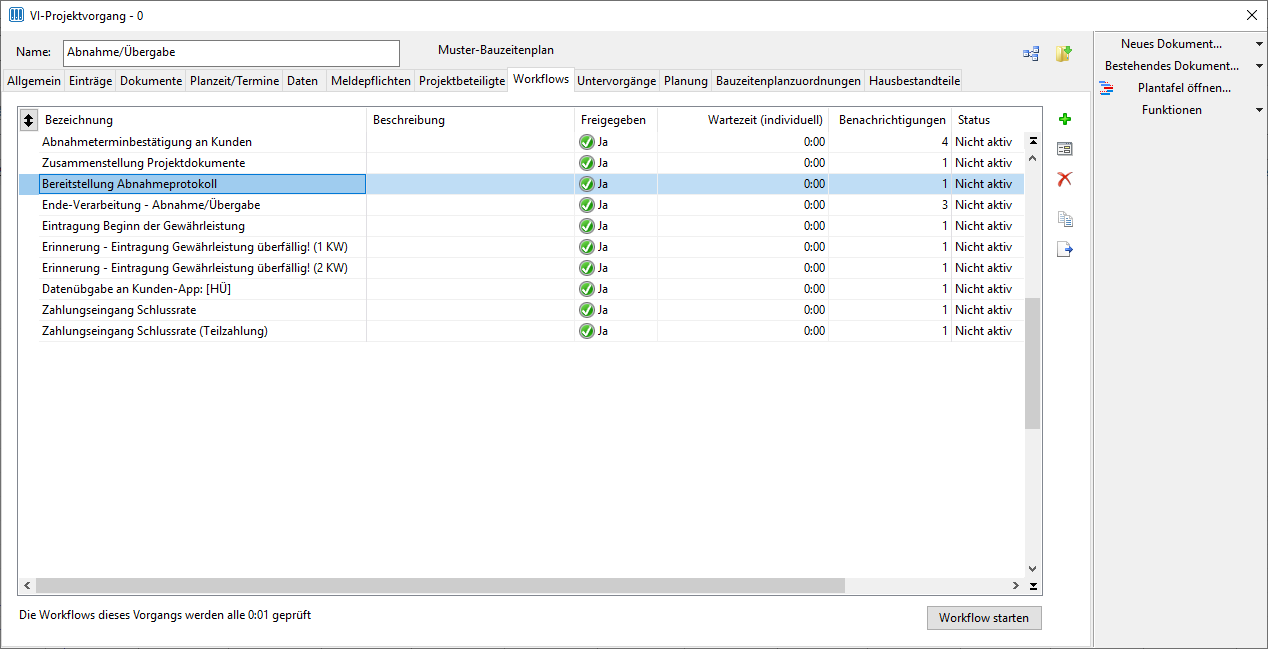
Task: Expand the Neues Dokument dropdown arrow
Action: [1259, 44]
